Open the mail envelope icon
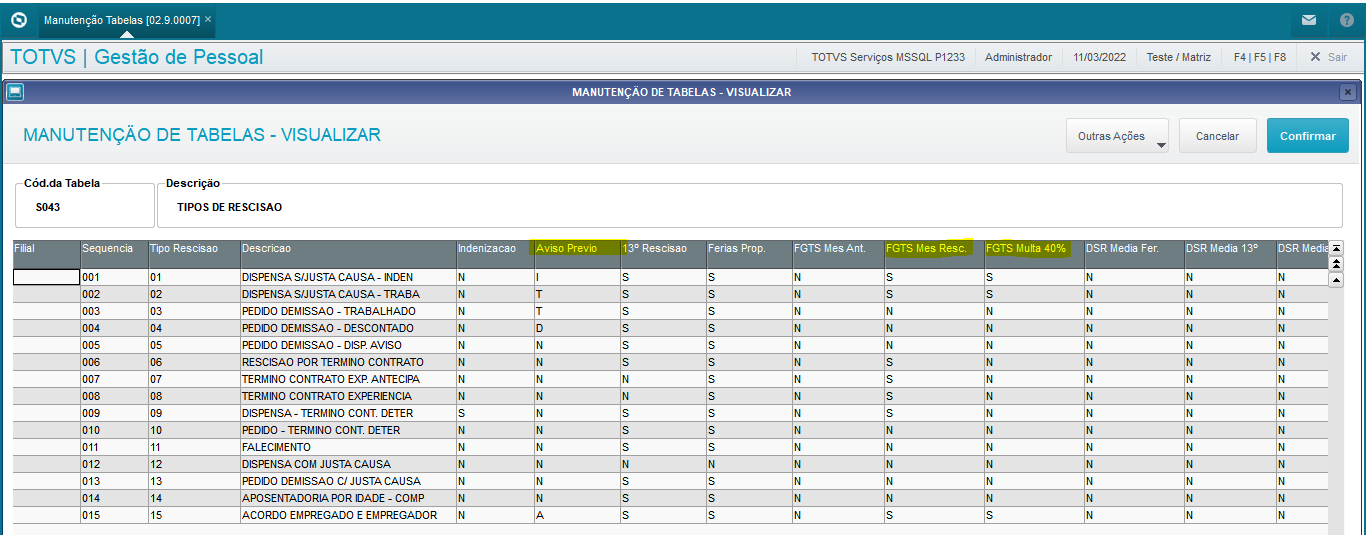This screenshot has width=1366, height=535. [x=1308, y=20]
